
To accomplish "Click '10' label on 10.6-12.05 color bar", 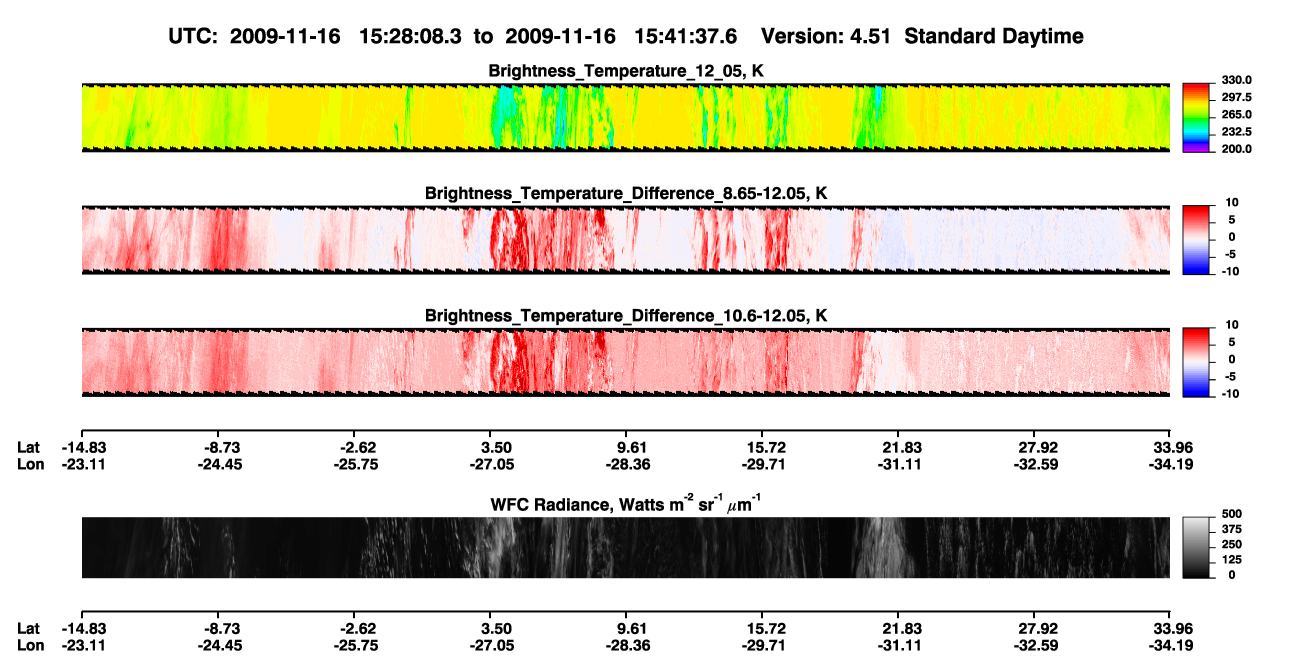I will [x=1232, y=324].
